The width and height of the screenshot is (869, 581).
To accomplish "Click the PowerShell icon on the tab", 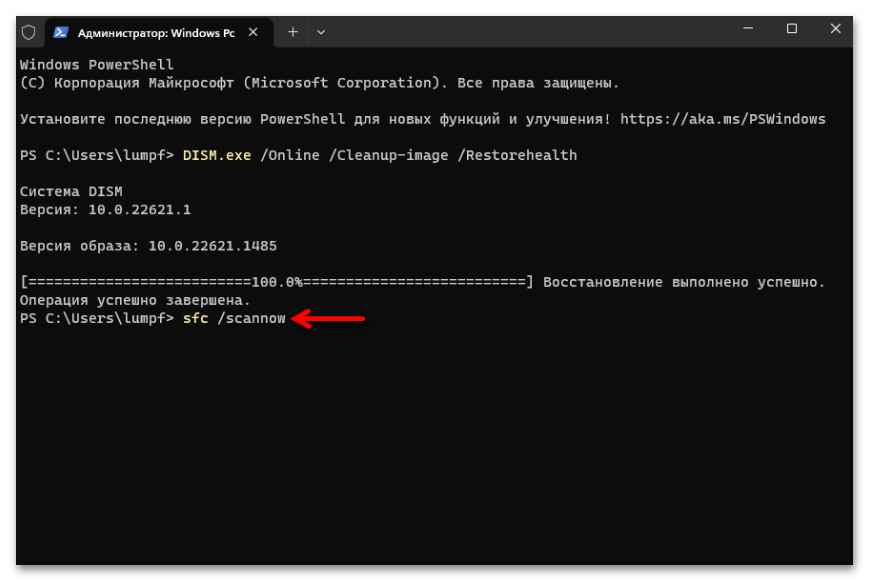I will pos(60,33).
